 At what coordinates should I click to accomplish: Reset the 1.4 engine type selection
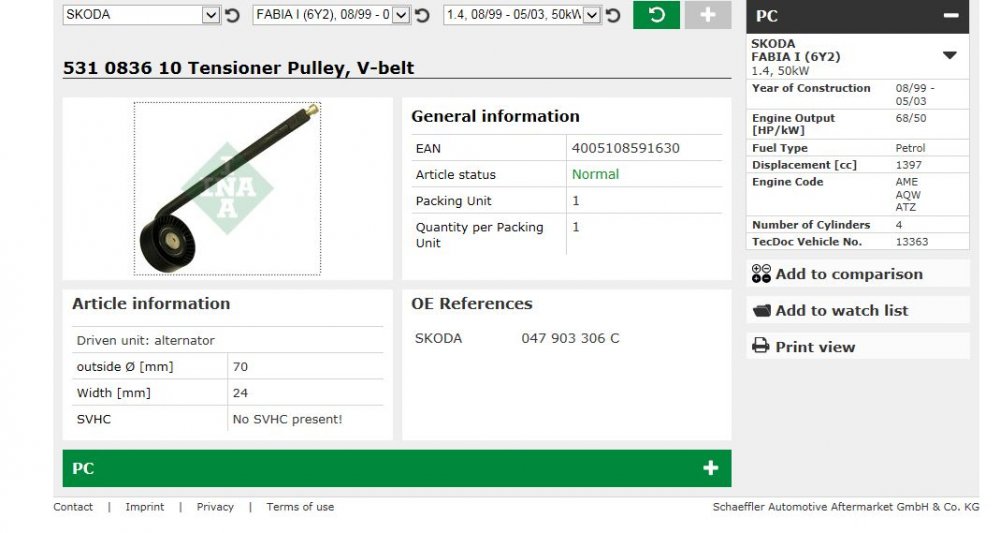613,15
